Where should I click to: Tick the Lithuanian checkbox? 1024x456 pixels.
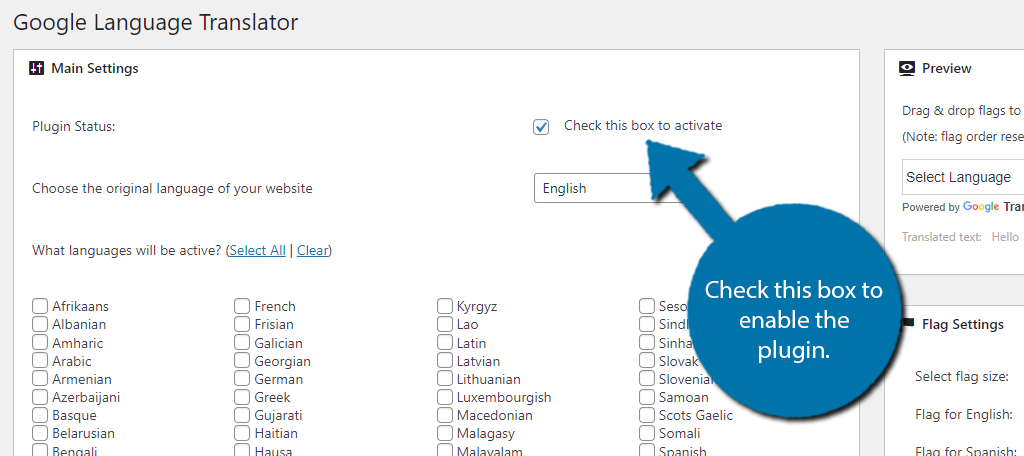(445, 379)
